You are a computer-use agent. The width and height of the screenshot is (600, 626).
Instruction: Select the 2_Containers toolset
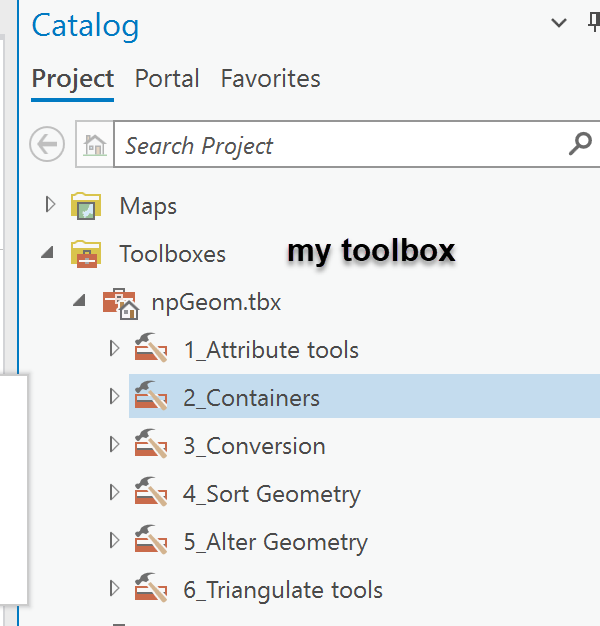pyautogui.click(x=251, y=398)
